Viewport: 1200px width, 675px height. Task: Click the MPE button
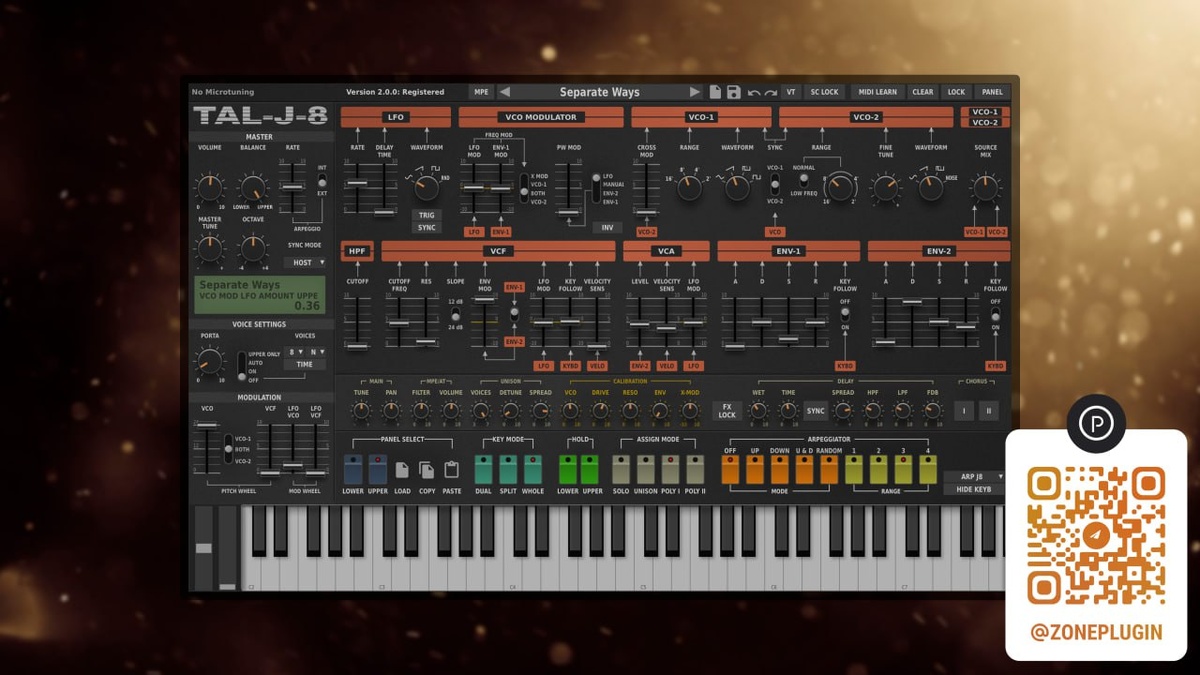click(481, 92)
